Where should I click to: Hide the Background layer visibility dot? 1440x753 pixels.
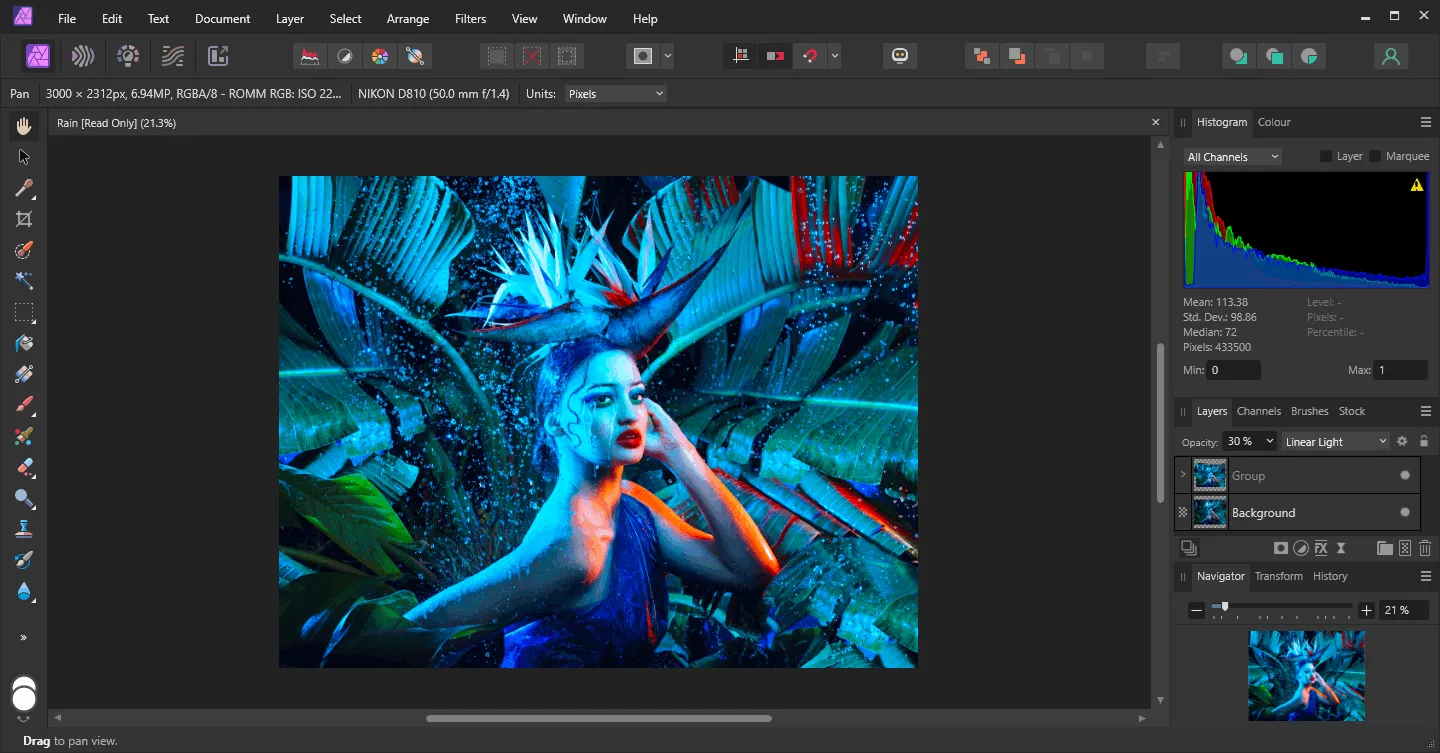(1404, 512)
